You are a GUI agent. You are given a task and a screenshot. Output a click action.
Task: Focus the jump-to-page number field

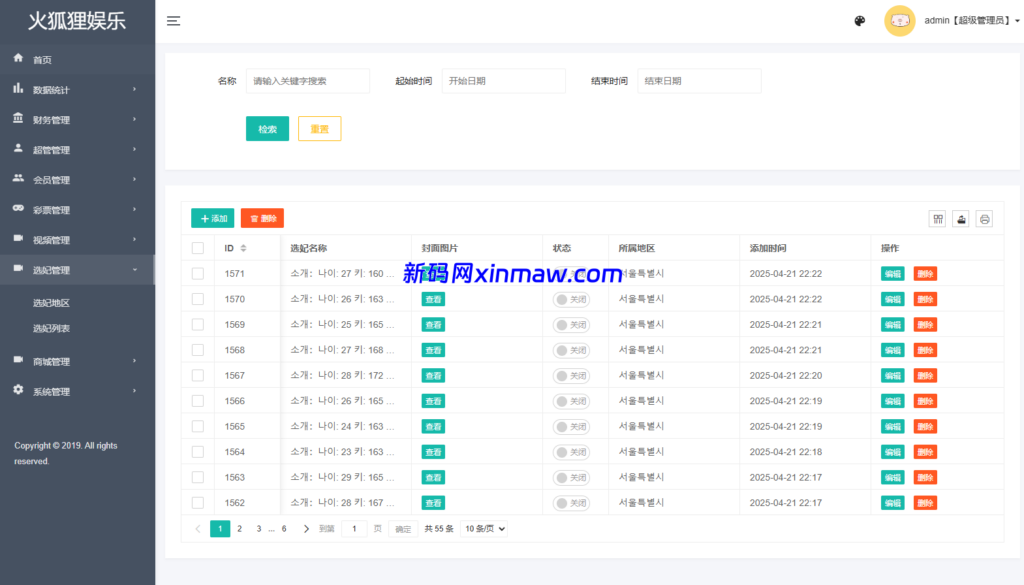354,529
